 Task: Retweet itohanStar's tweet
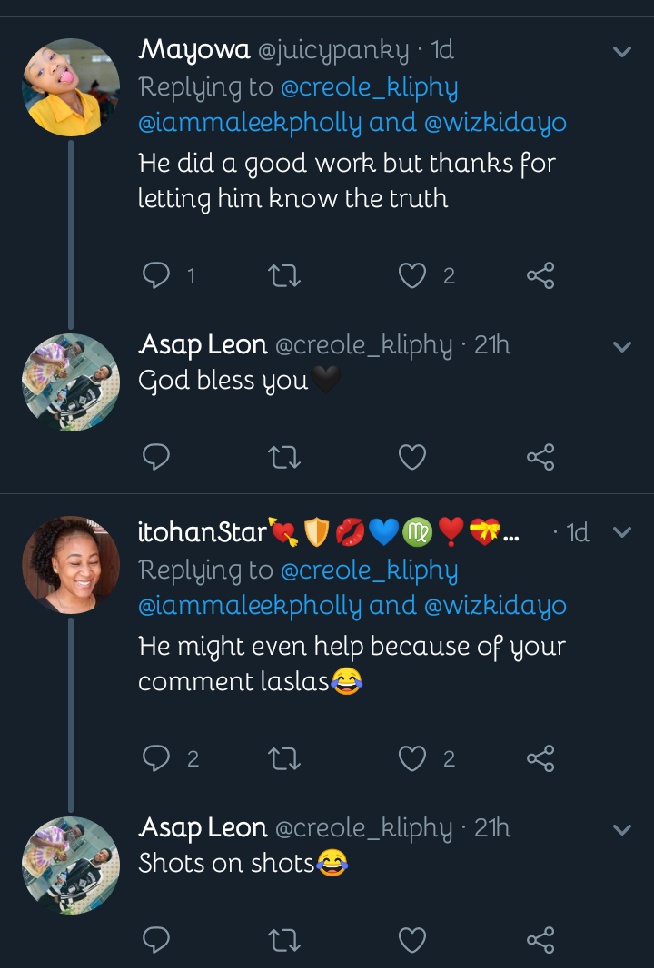point(285,759)
